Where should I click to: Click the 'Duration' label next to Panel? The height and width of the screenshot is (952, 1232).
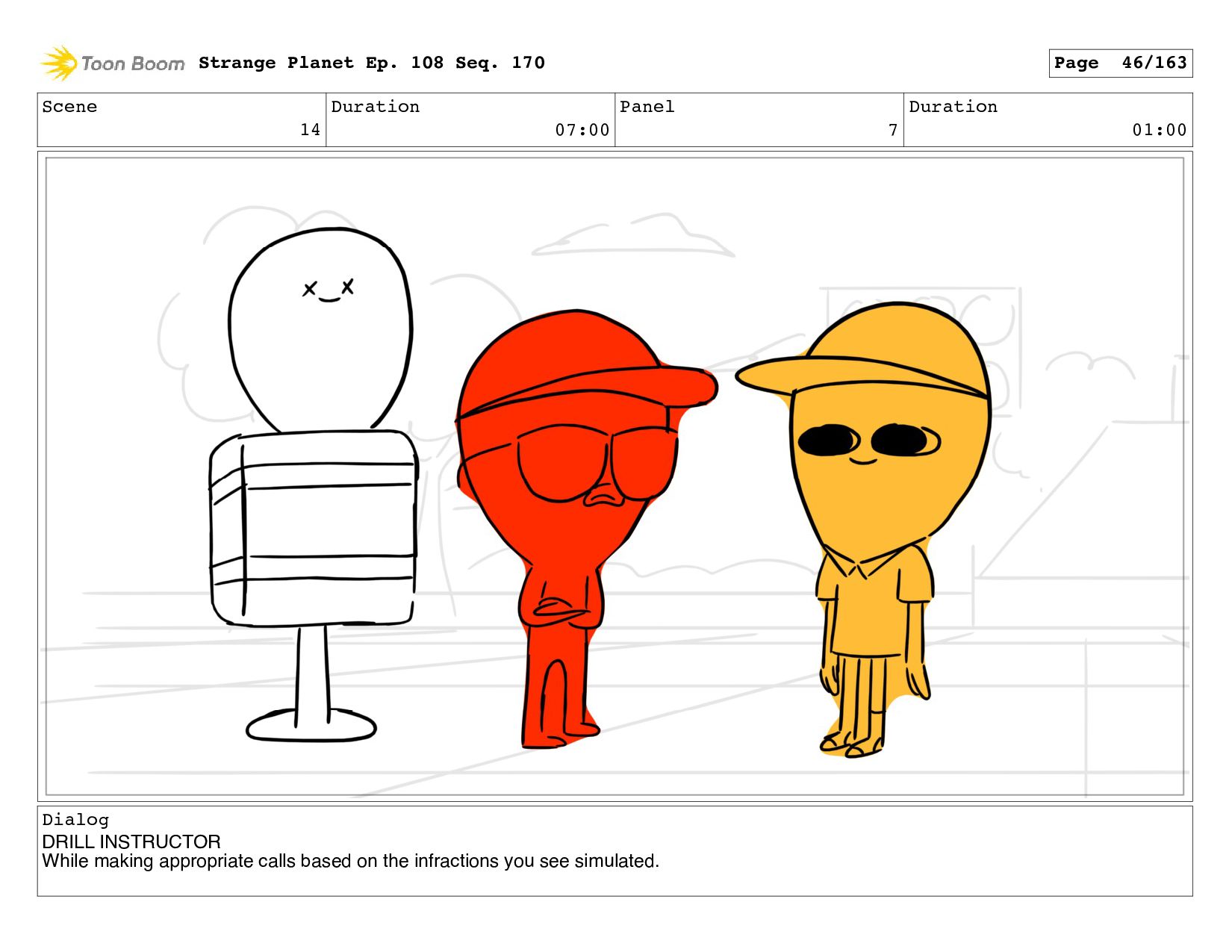[x=953, y=107]
